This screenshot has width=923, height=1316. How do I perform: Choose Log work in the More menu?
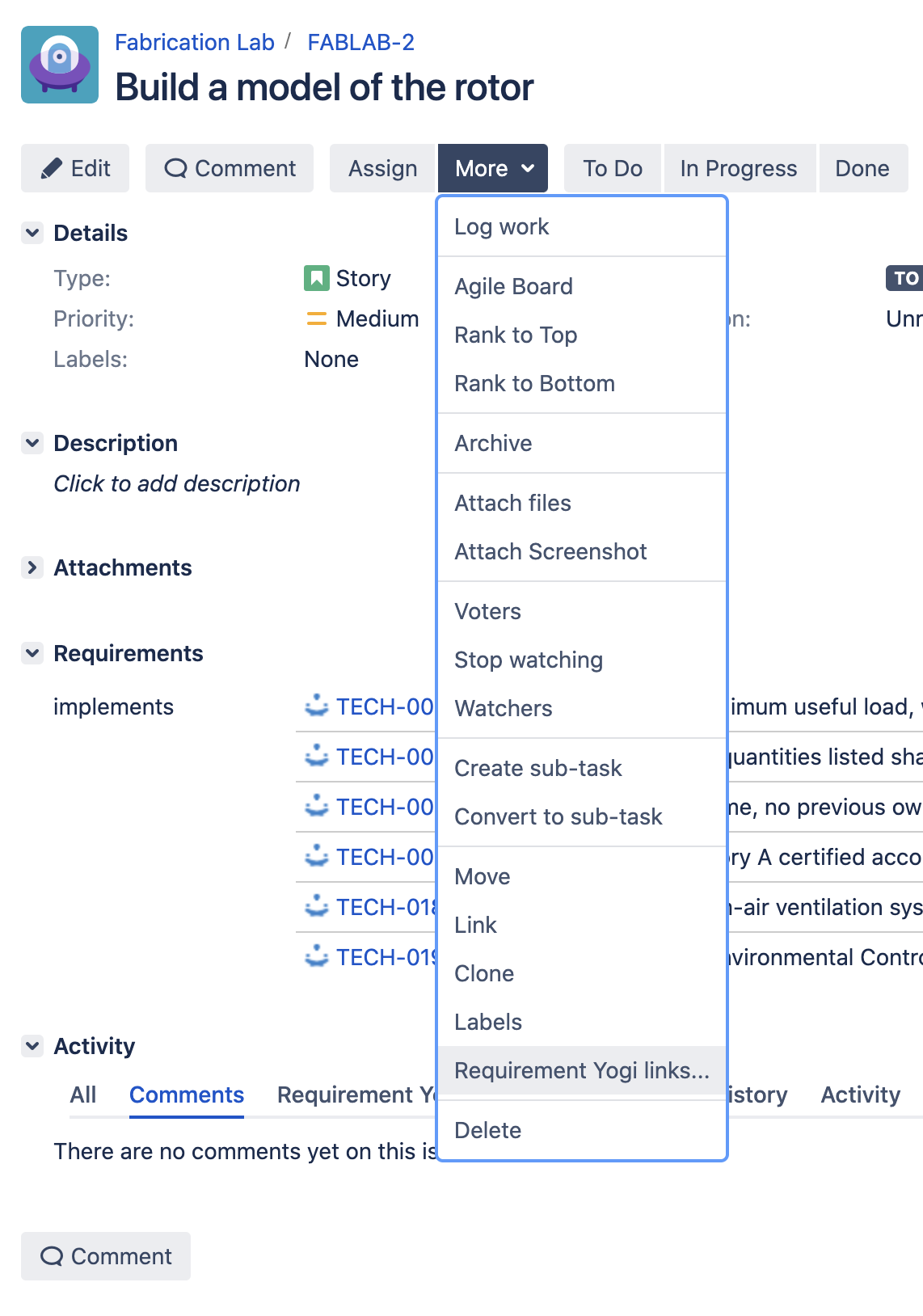tap(501, 226)
